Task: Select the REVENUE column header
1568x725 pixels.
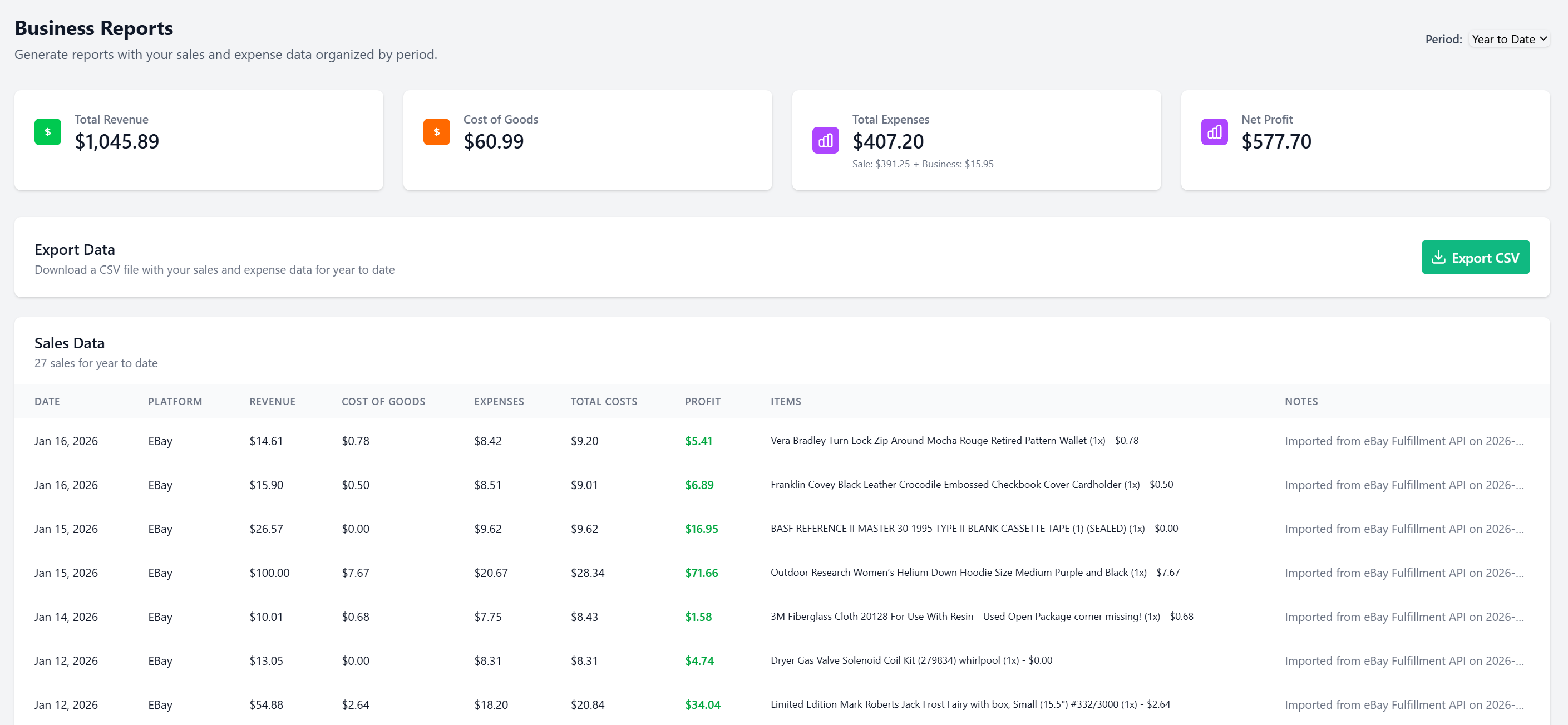Action: pyautogui.click(x=272, y=401)
